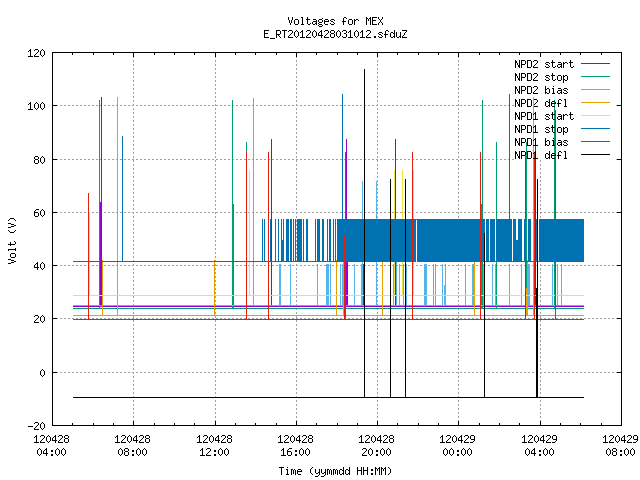Click the -20 y-axis tick label
Screen dimensions: 640x480
[x=36, y=426]
